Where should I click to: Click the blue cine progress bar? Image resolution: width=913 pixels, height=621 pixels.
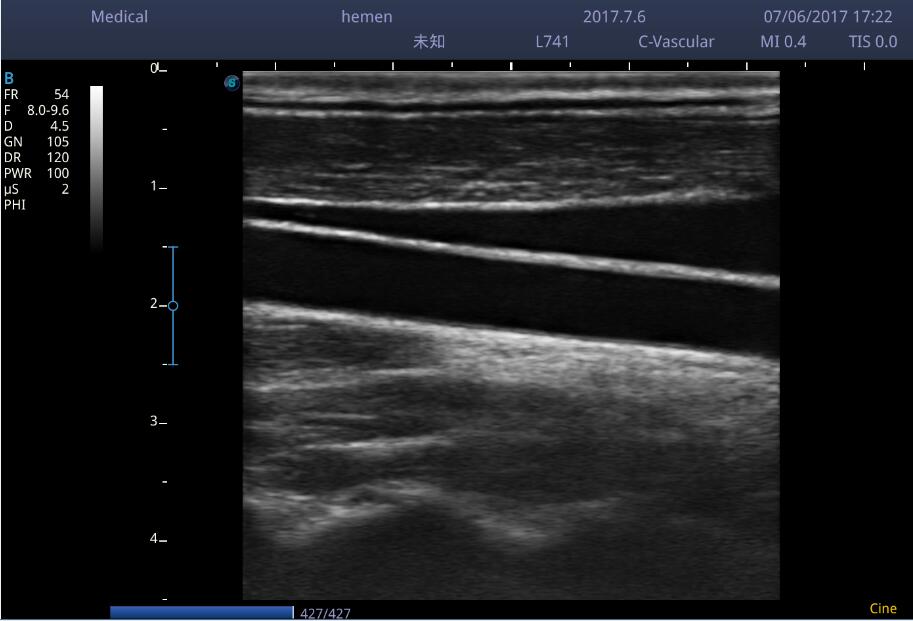coord(200,612)
